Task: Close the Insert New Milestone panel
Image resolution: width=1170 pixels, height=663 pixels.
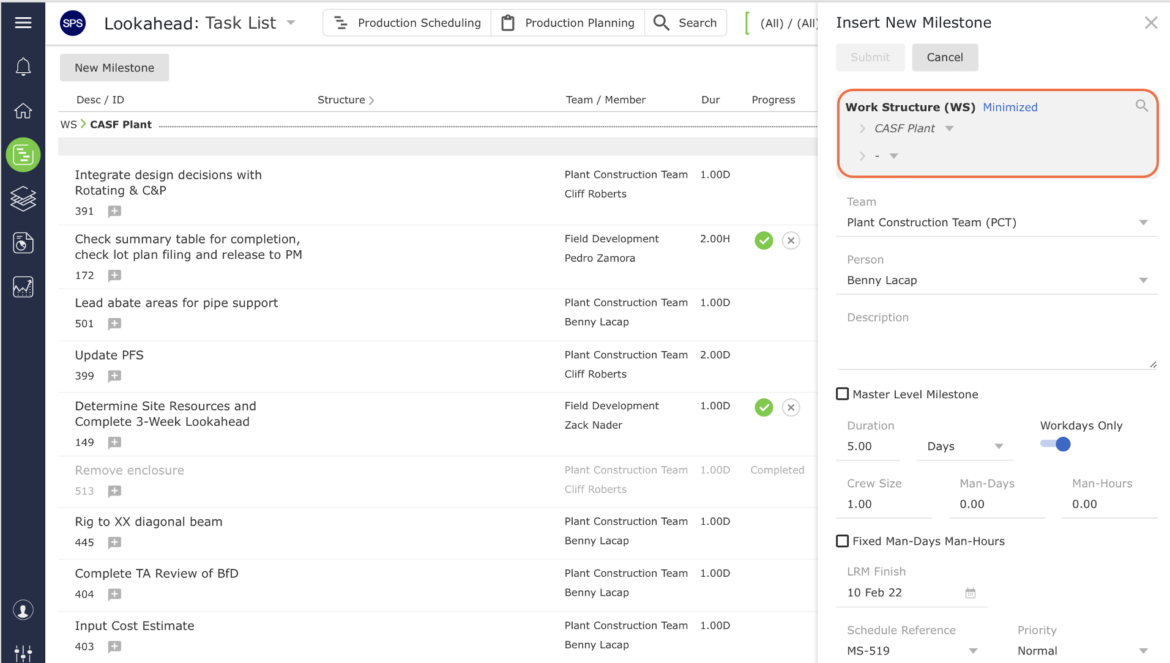Action: (x=1151, y=23)
